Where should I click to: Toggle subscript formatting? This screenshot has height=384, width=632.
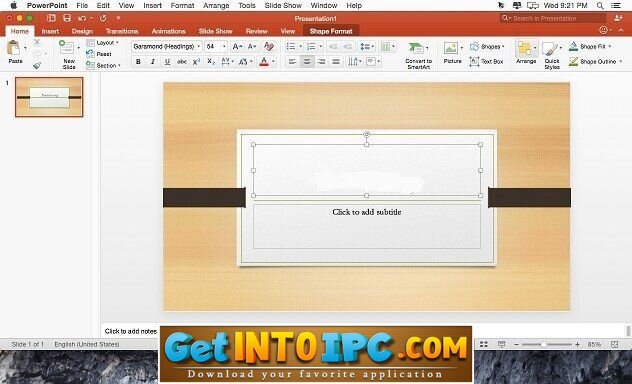pos(211,62)
